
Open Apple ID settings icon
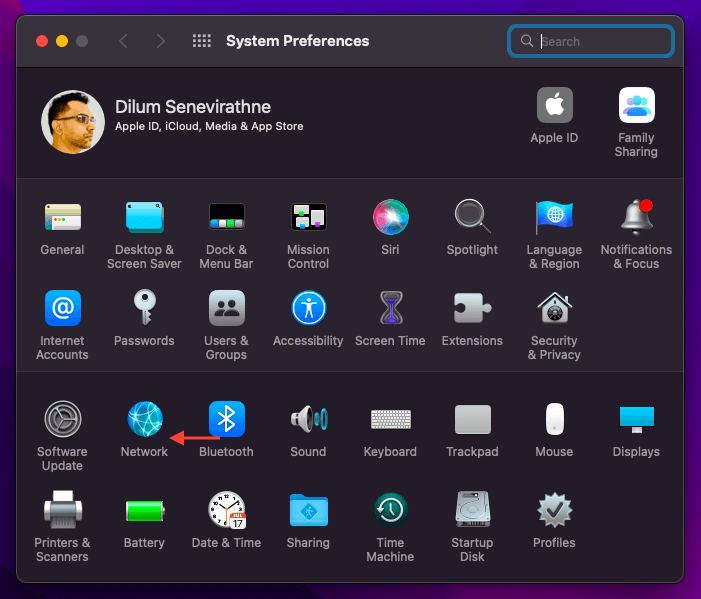pyautogui.click(x=554, y=105)
